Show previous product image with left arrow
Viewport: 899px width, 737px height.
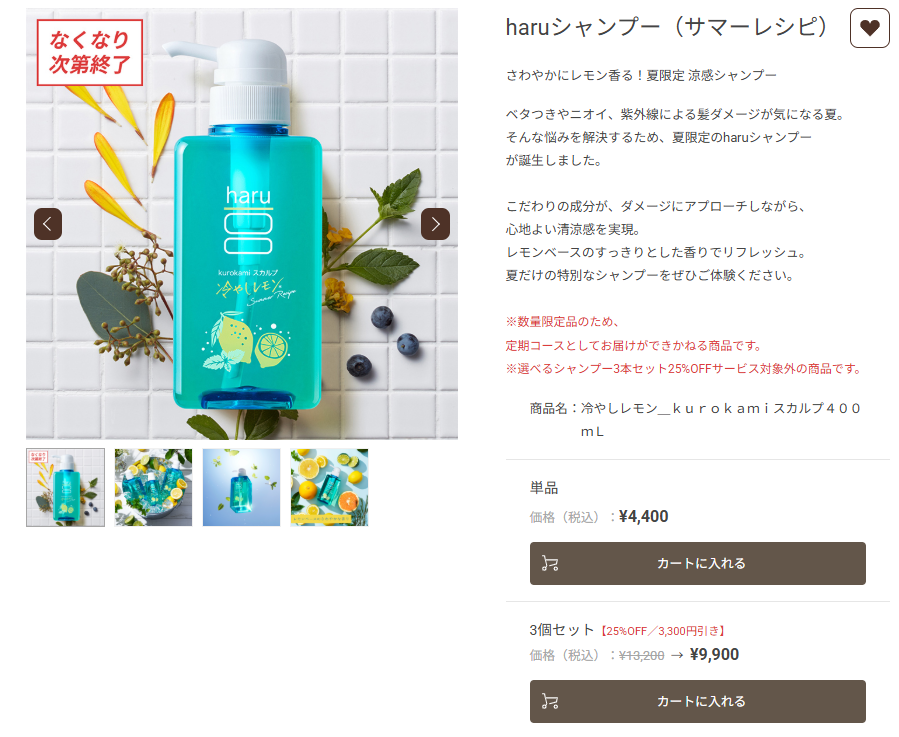click(x=48, y=224)
